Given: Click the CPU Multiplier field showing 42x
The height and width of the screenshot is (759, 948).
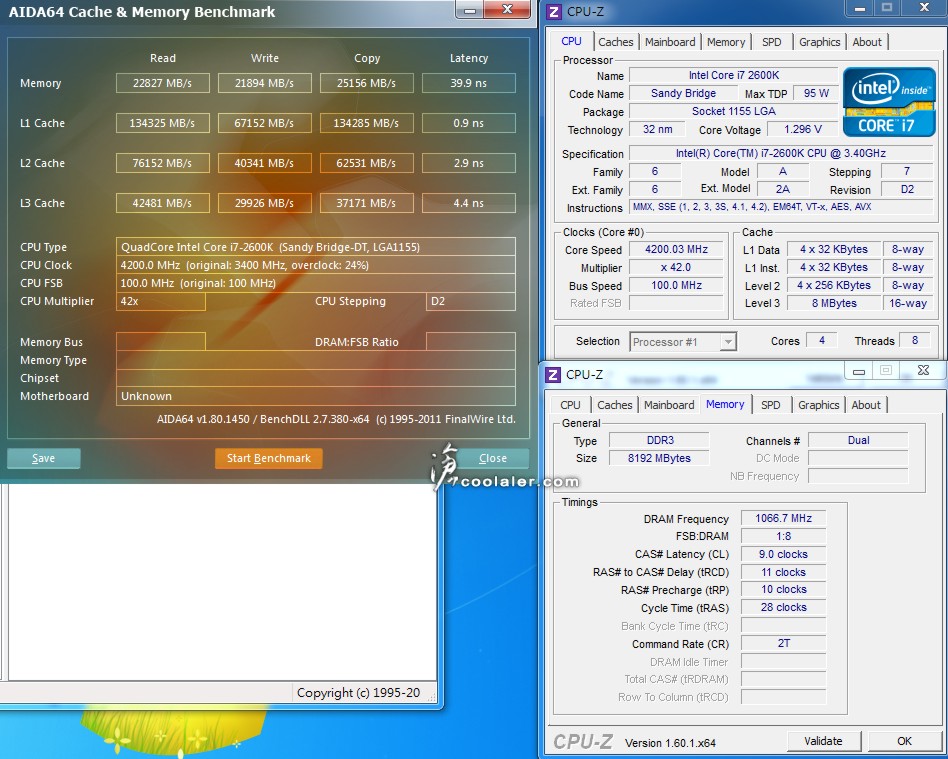Looking at the screenshot, I should [160, 301].
